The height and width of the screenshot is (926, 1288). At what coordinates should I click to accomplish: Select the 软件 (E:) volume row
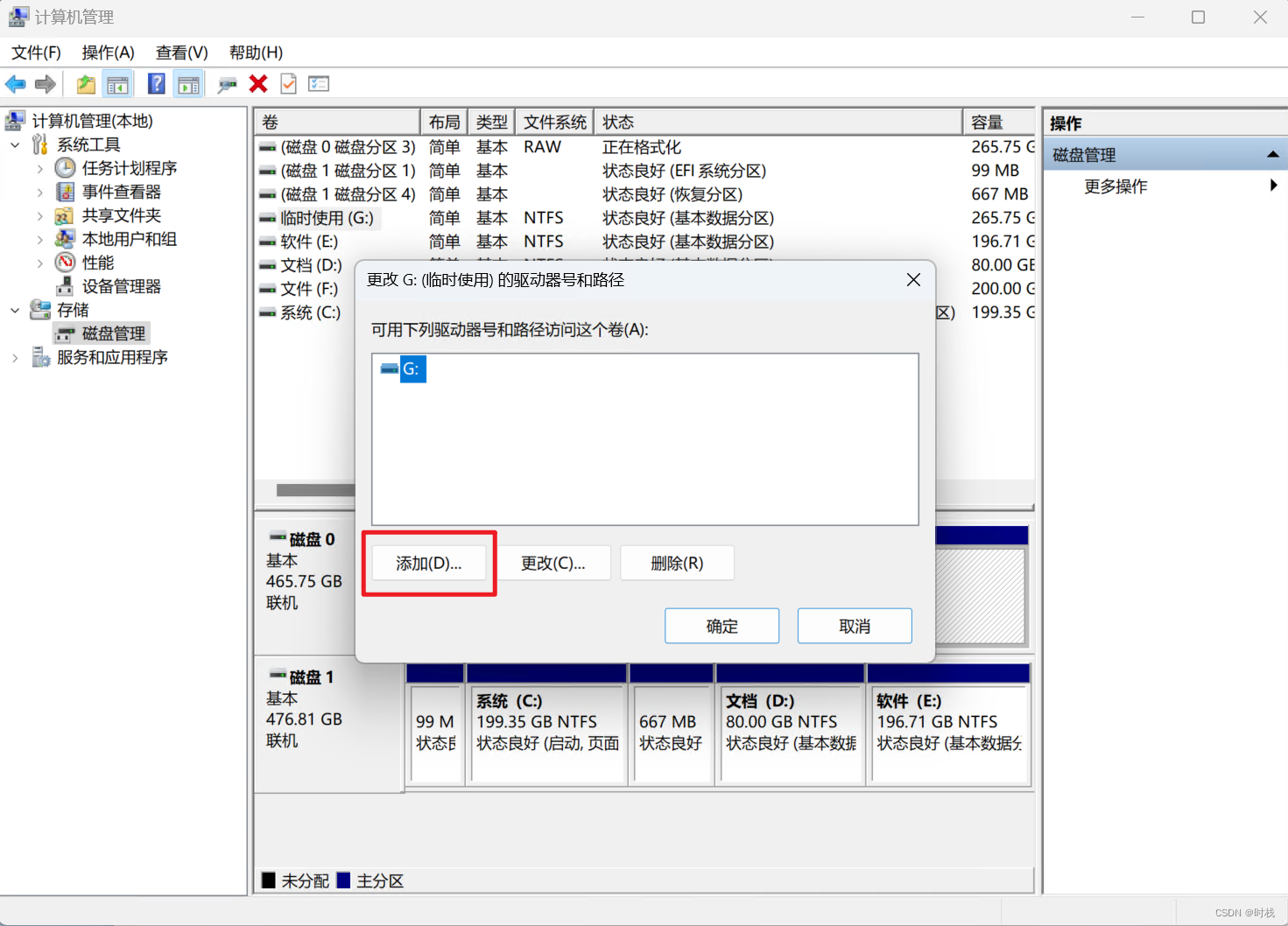click(x=645, y=242)
